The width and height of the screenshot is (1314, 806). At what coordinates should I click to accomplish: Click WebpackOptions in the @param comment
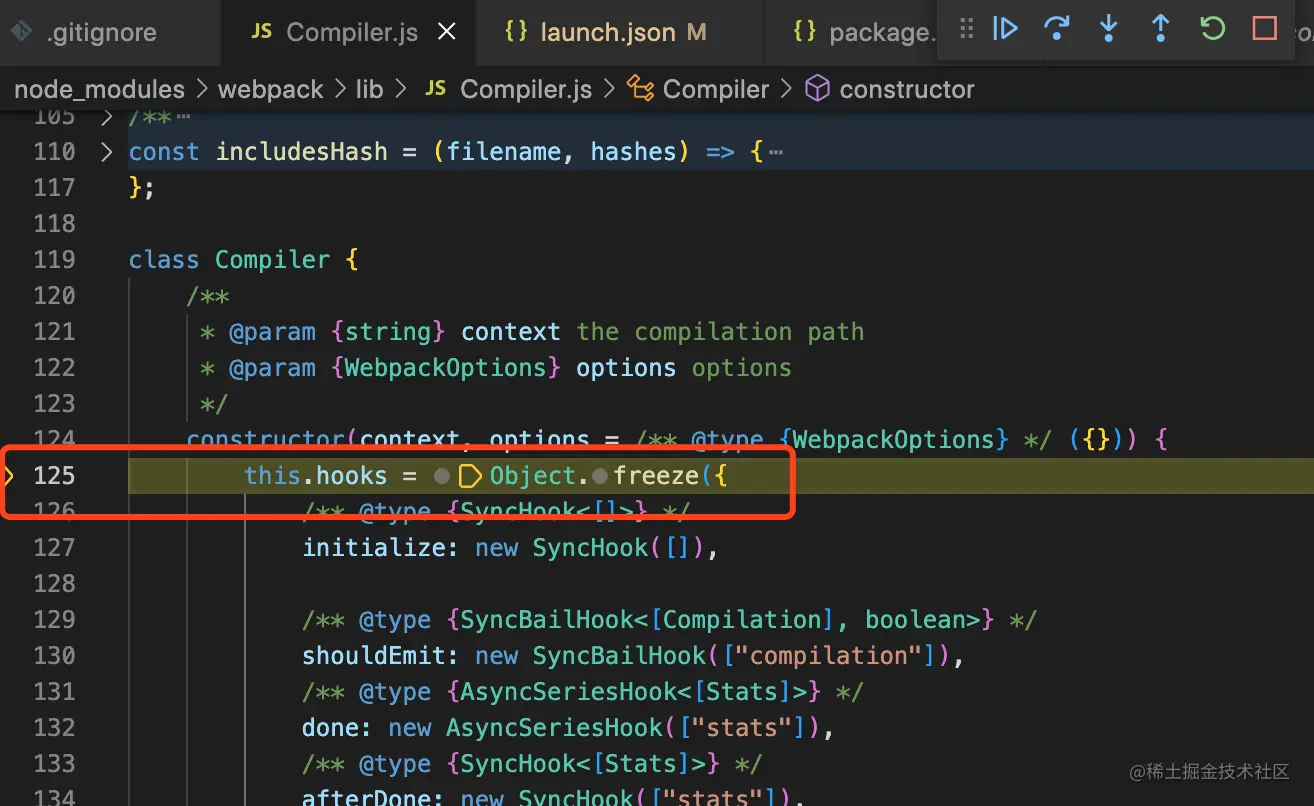click(446, 368)
